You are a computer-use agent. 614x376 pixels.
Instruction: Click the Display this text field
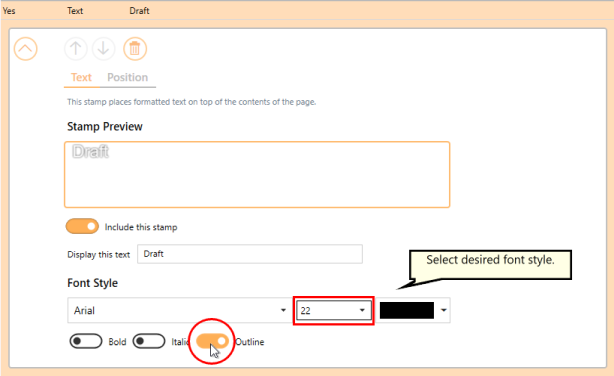tap(250, 254)
